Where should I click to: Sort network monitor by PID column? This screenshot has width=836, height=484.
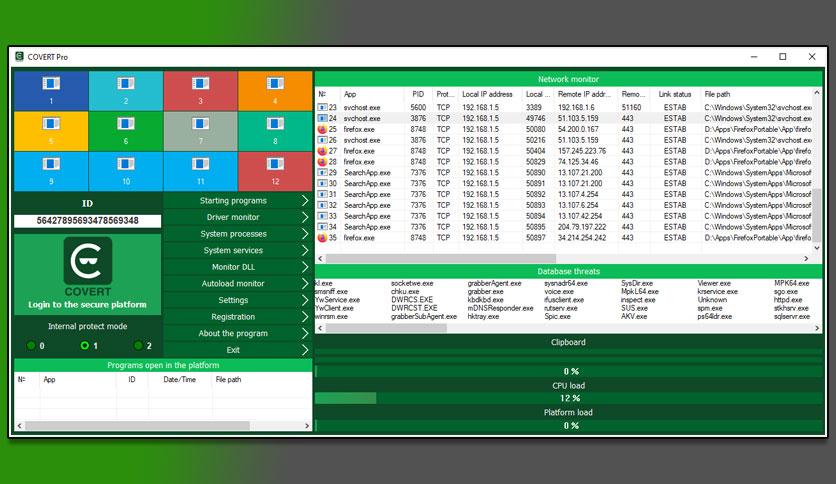coord(418,94)
